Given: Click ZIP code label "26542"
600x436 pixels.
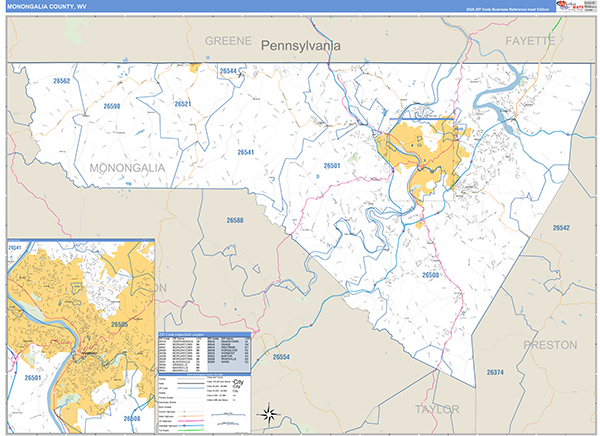Looking at the screenshot, I should (x=561, y=228).
